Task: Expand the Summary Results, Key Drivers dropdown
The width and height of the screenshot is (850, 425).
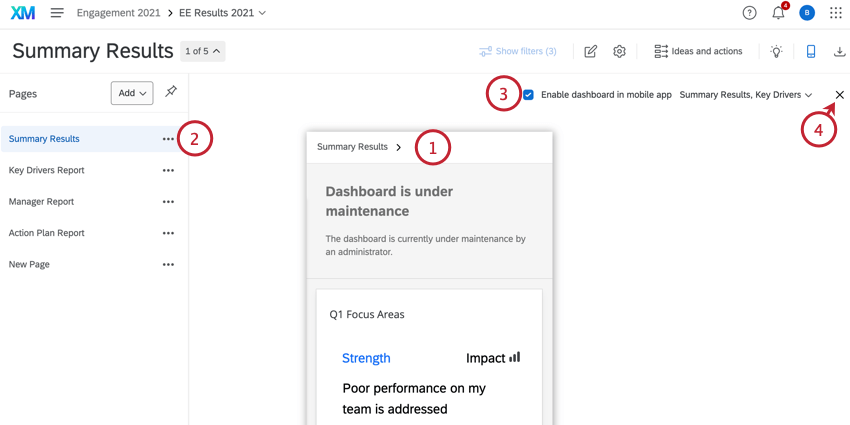Action: pyautogui.click(x=745, y=95)
